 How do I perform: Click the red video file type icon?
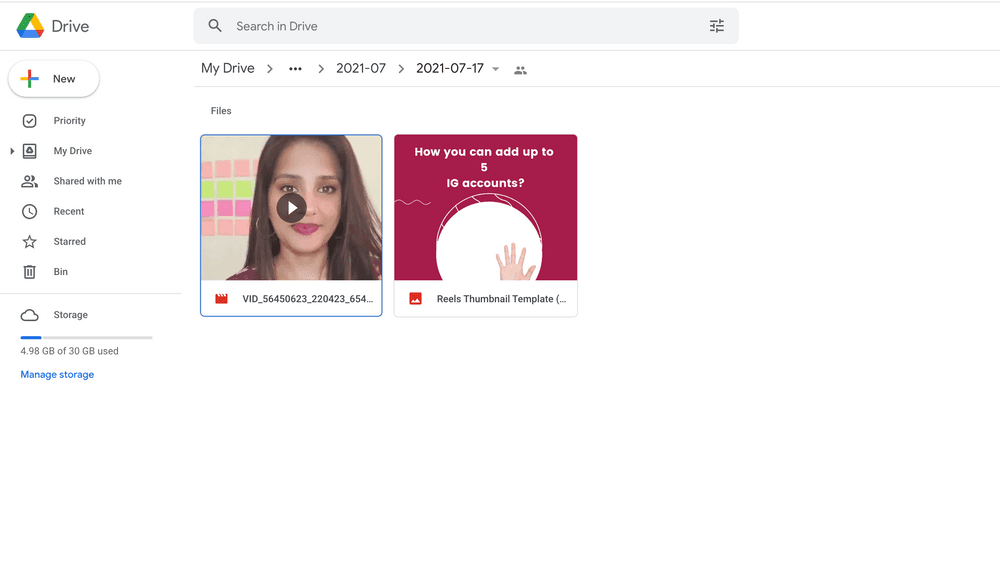point(222,299)
